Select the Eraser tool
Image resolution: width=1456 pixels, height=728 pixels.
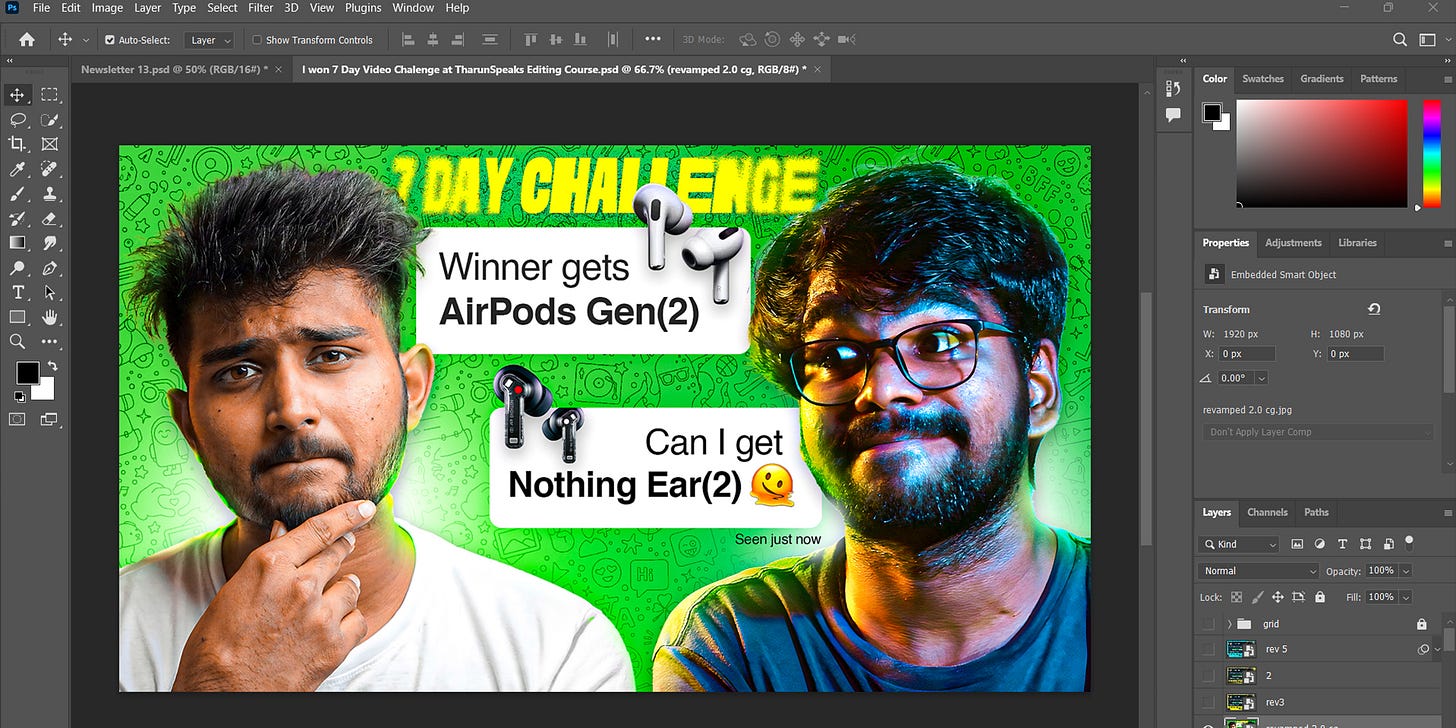tap(49, 218)
